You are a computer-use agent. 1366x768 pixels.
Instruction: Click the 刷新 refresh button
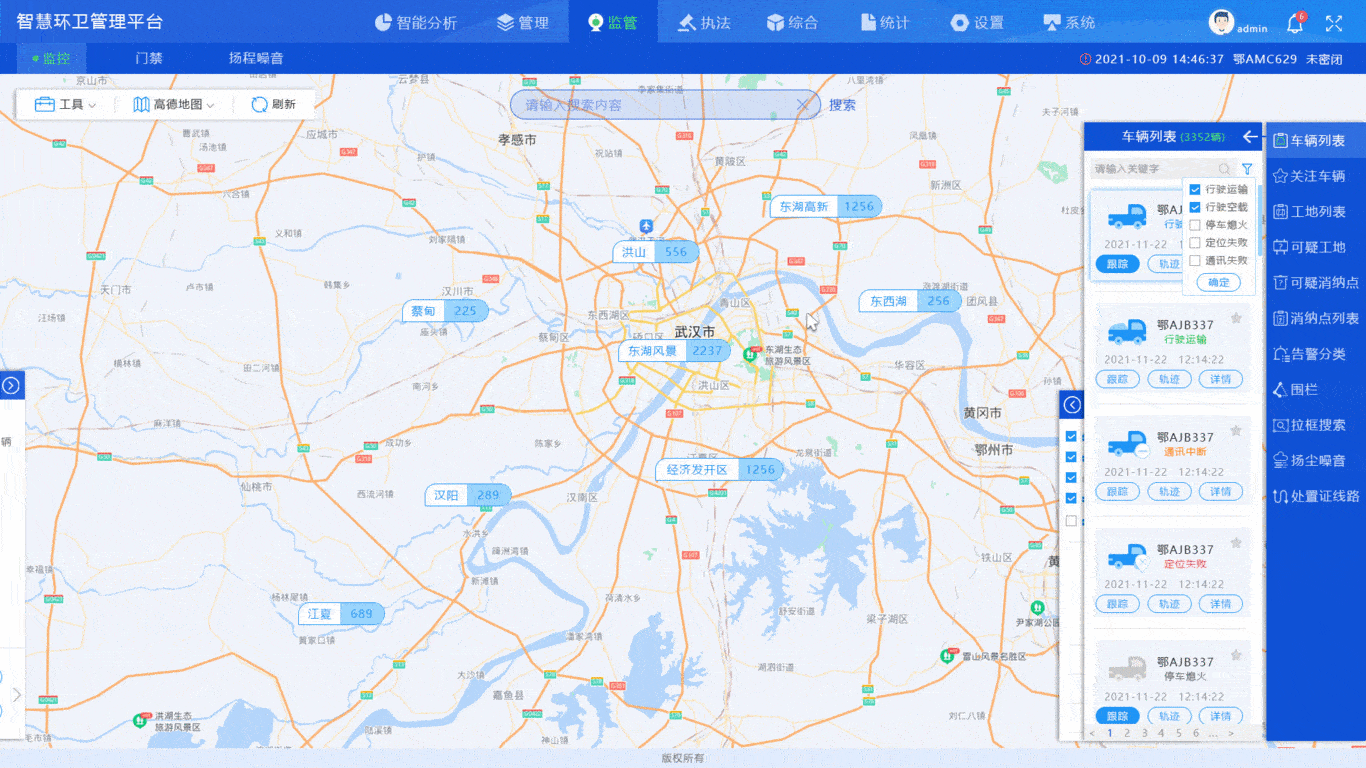pyautogui.click(x=273, y=104)
